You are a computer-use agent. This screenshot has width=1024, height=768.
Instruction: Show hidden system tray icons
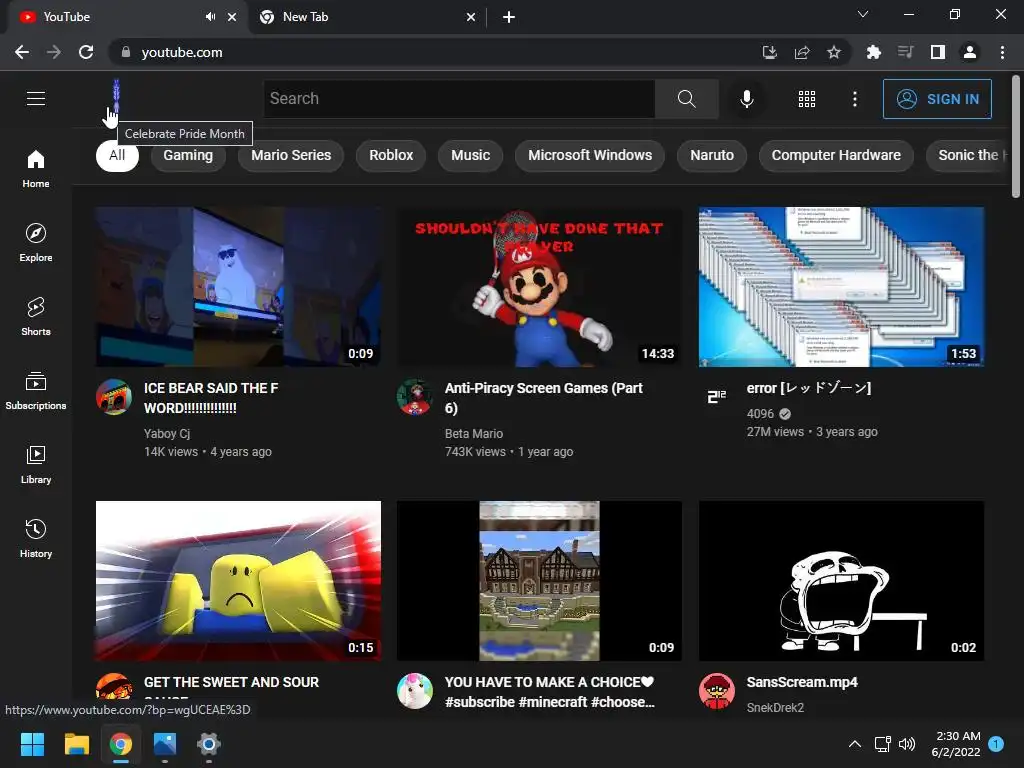tap(854, 744)
